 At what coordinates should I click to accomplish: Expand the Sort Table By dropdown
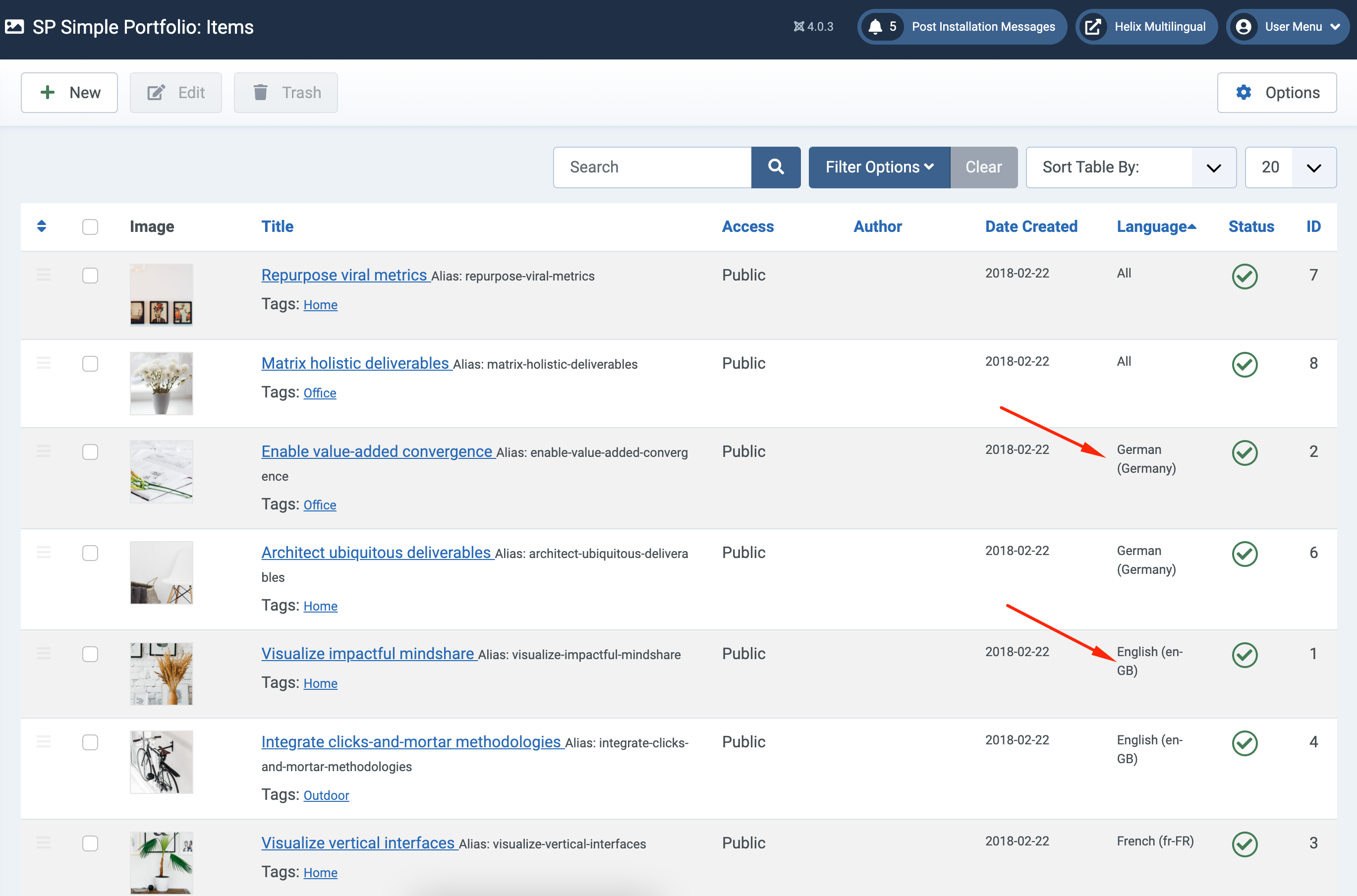coord(1131,168)
